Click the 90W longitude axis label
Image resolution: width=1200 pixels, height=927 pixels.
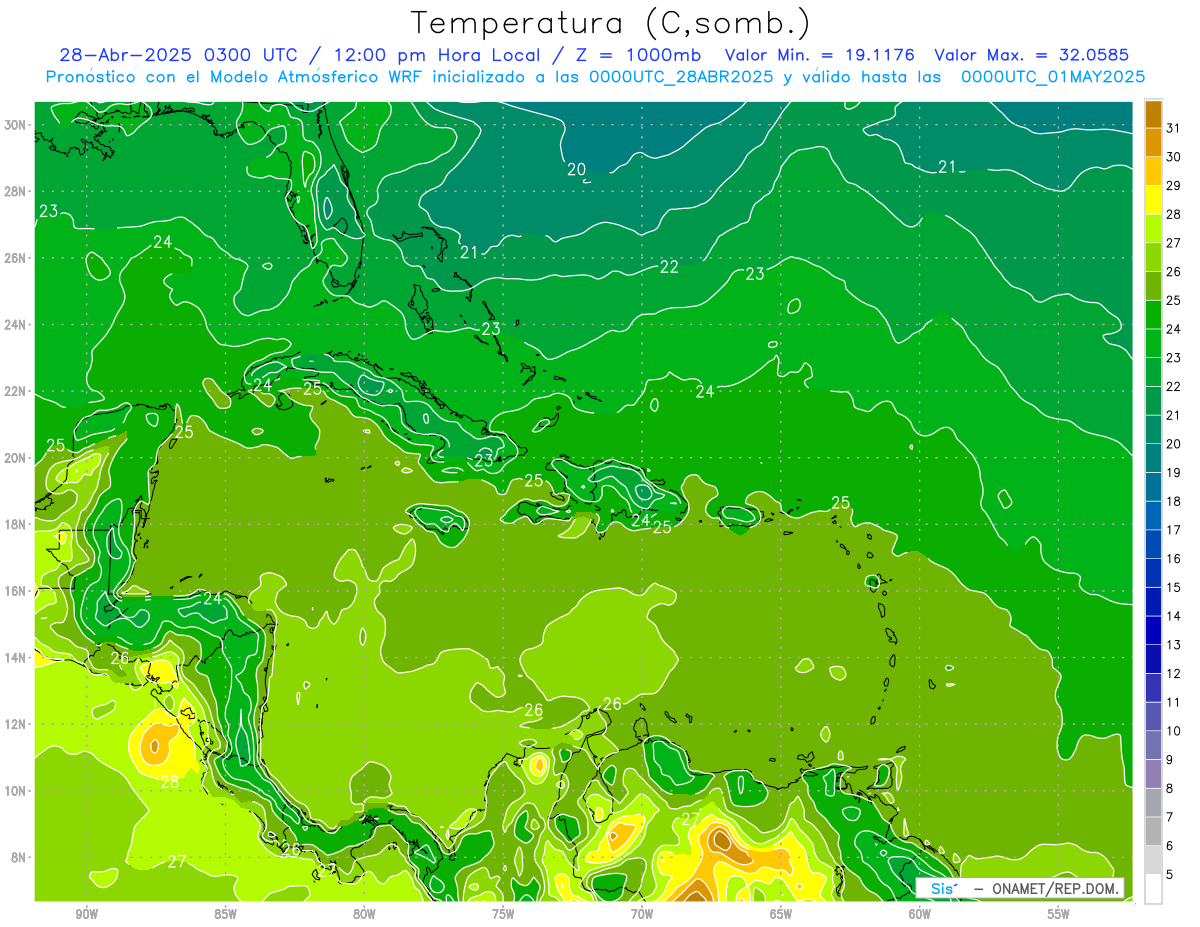pos(87,914)
